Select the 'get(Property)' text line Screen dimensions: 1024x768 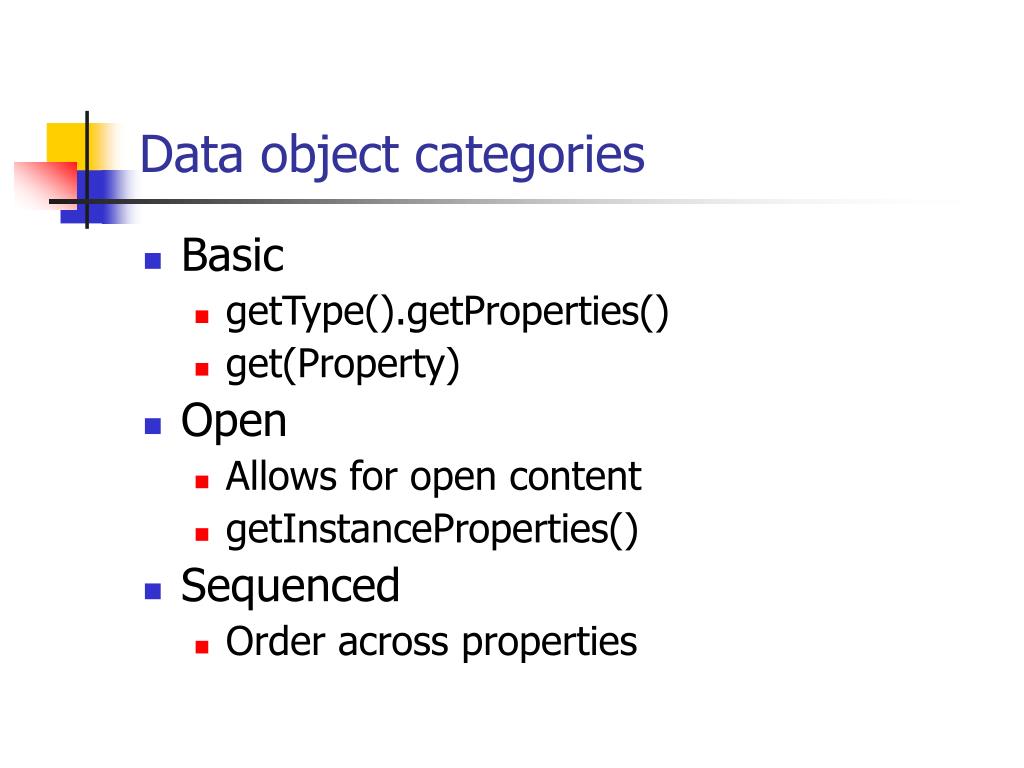tap(343, 365)
